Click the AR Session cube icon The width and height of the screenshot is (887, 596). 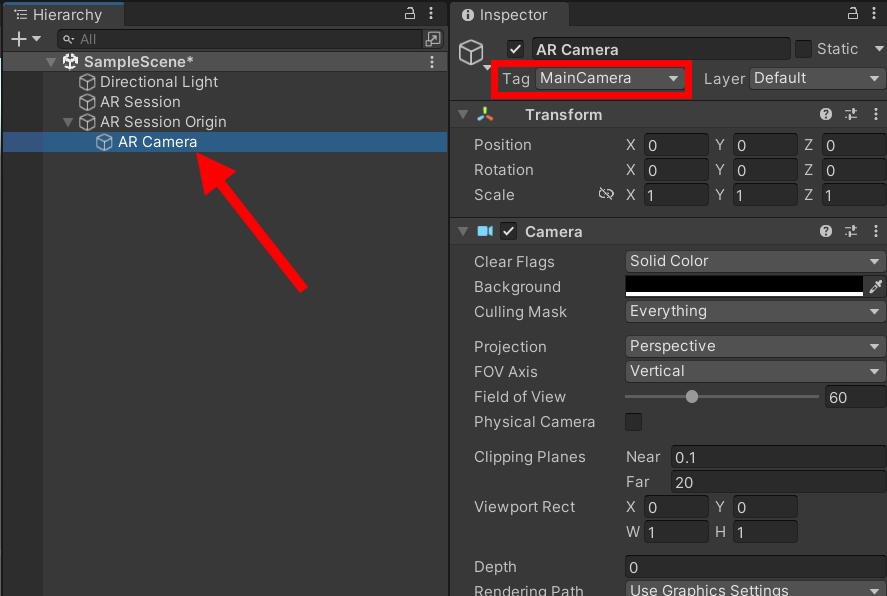(x=87, y=102)
